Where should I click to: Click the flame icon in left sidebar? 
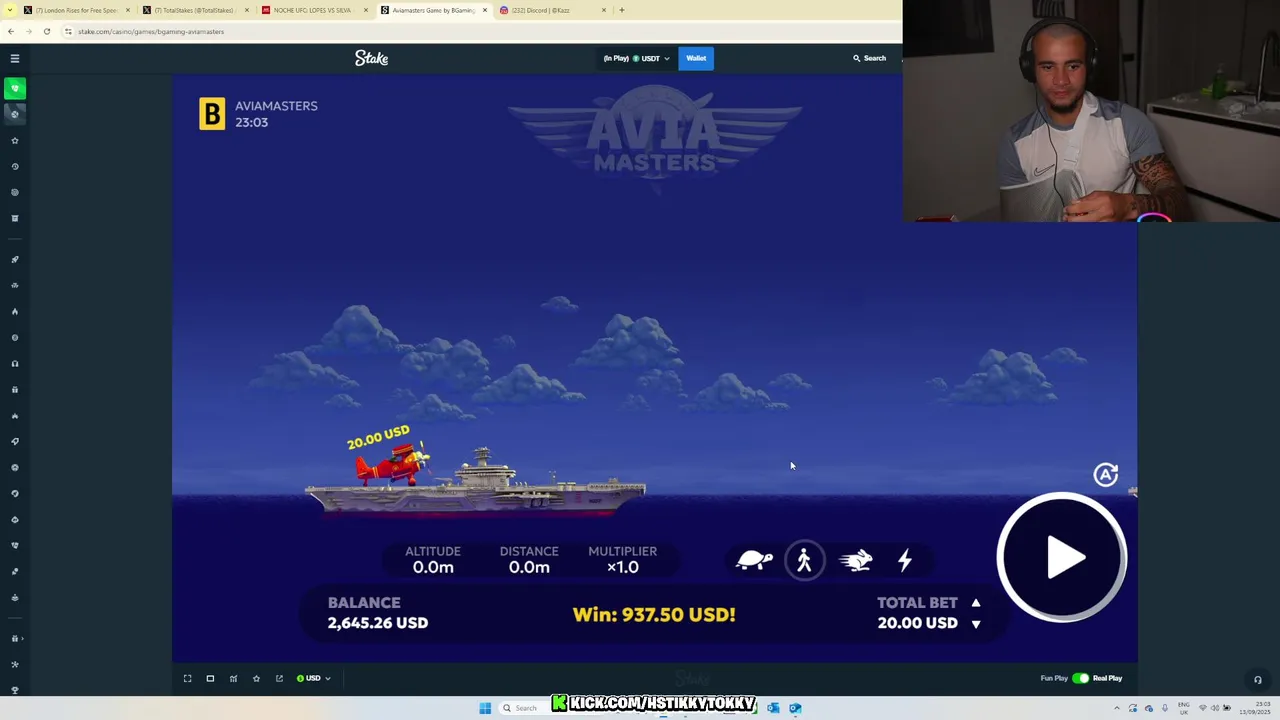(14, 311)
